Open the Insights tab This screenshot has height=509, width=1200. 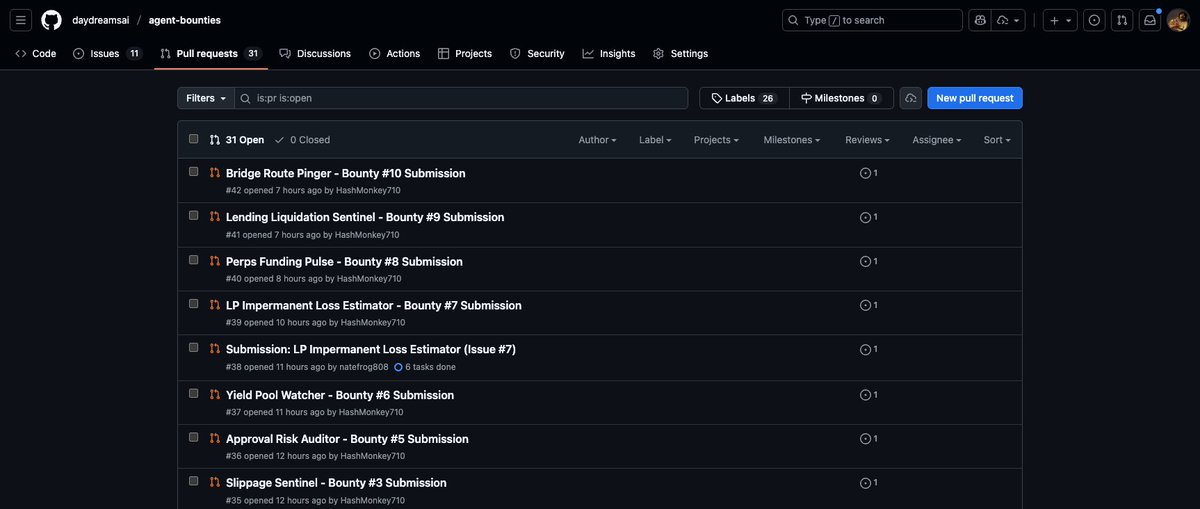tap(609, 54)
